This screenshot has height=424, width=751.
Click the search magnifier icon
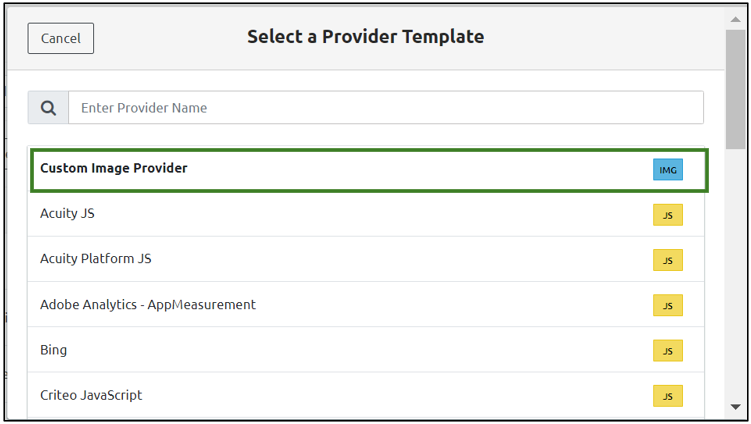(x=48, y=108)
